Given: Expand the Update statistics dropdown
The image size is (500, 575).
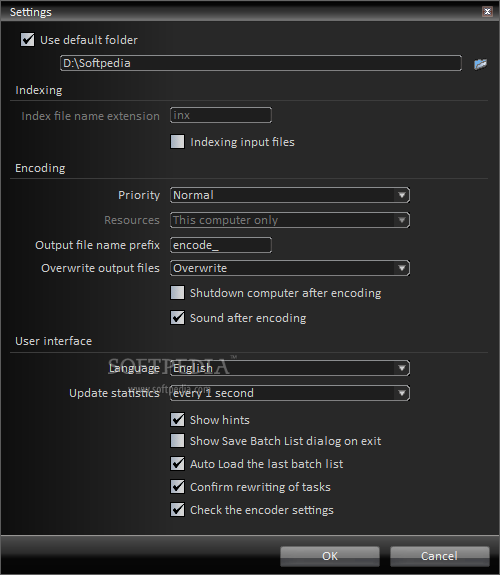Looking at the screenshot, I should pos(290,393).
